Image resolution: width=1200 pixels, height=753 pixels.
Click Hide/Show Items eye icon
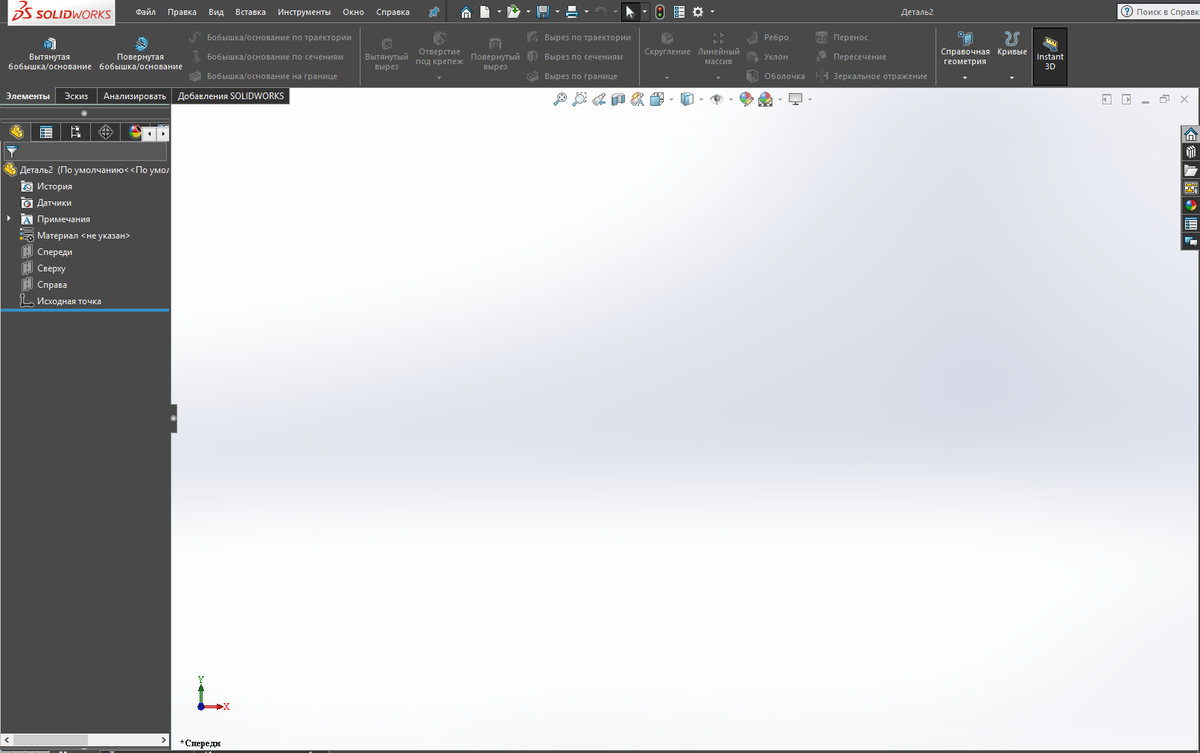(x=716, y=99)
